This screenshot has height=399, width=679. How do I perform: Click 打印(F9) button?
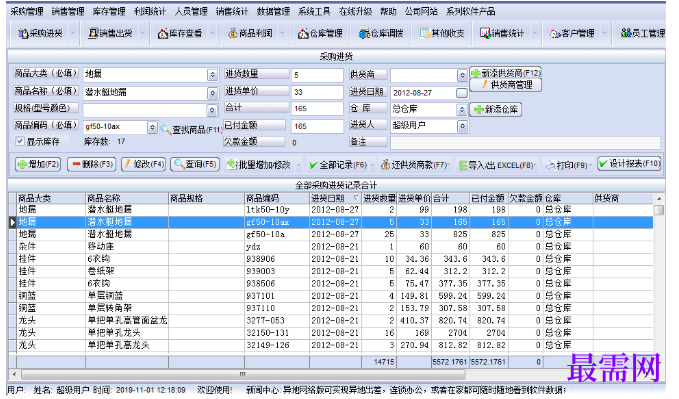tap(566, 165)
